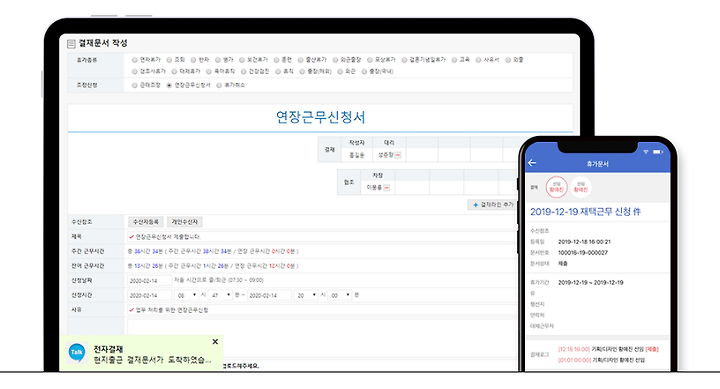720x389 pixels.
Task: Tap the red-outlined approver circle on phone
Action: 557,187
